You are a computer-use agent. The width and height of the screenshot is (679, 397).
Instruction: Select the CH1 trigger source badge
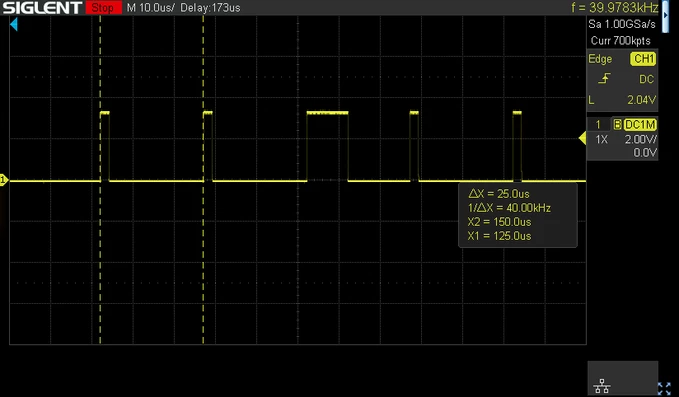pyautogui.click(x=643, y=59)
